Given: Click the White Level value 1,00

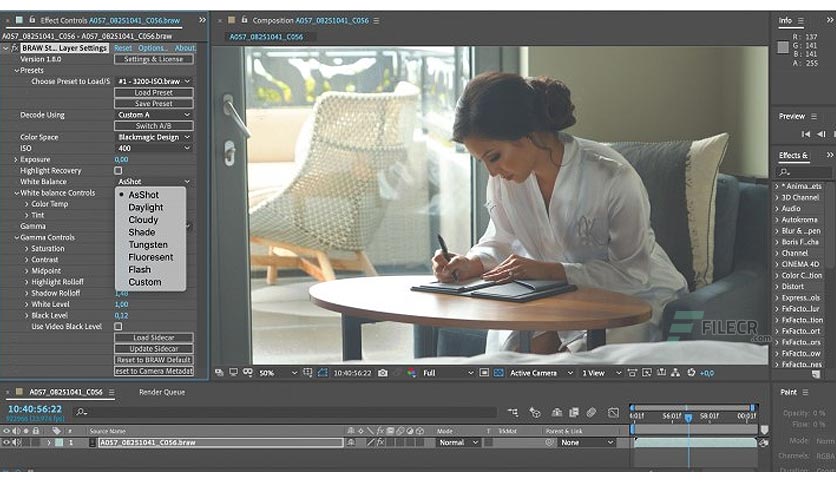Looking at the screenshot, I should 121,304.
